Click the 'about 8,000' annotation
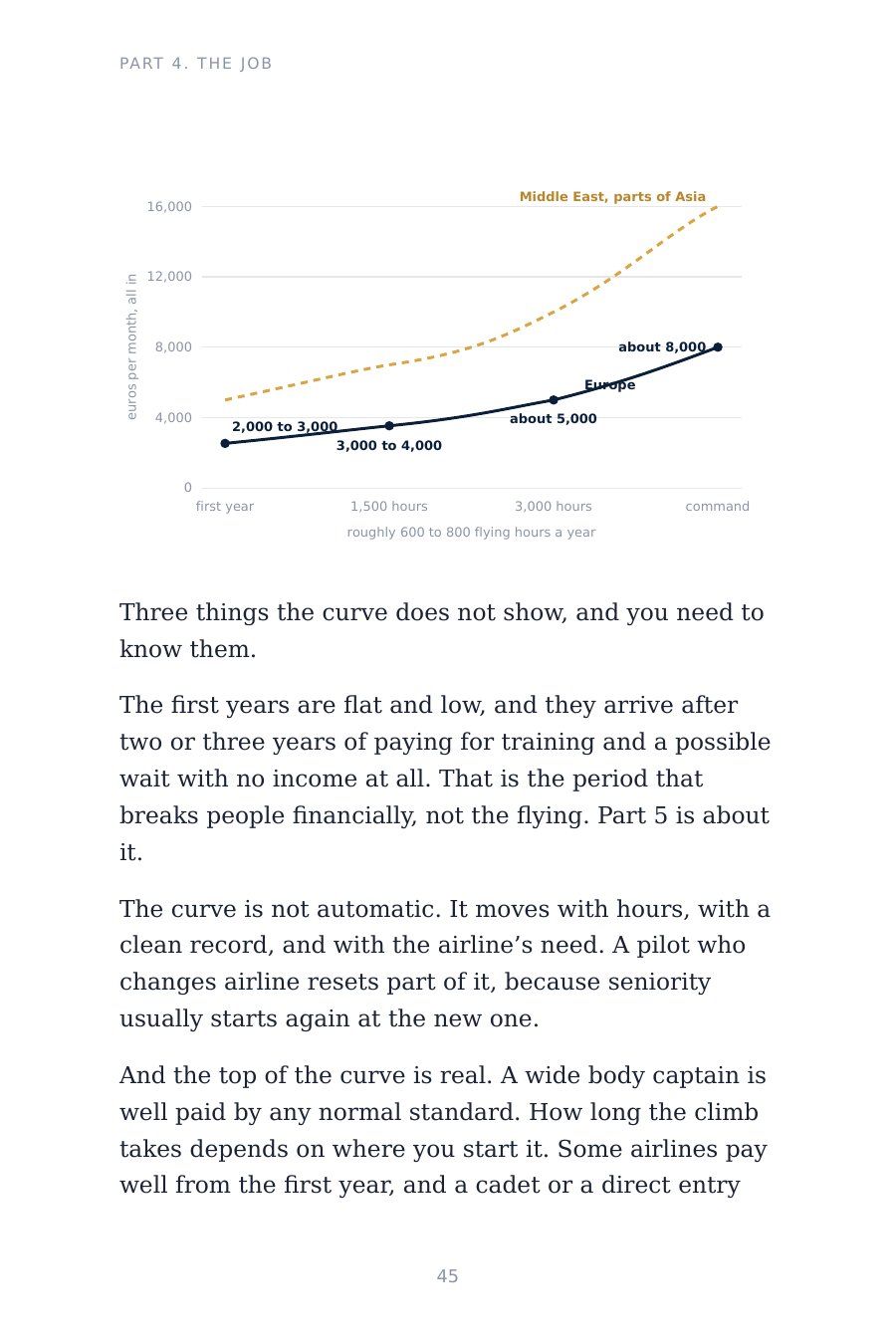896x1344 pixels. pyautogui.click(x=662, y=347)
